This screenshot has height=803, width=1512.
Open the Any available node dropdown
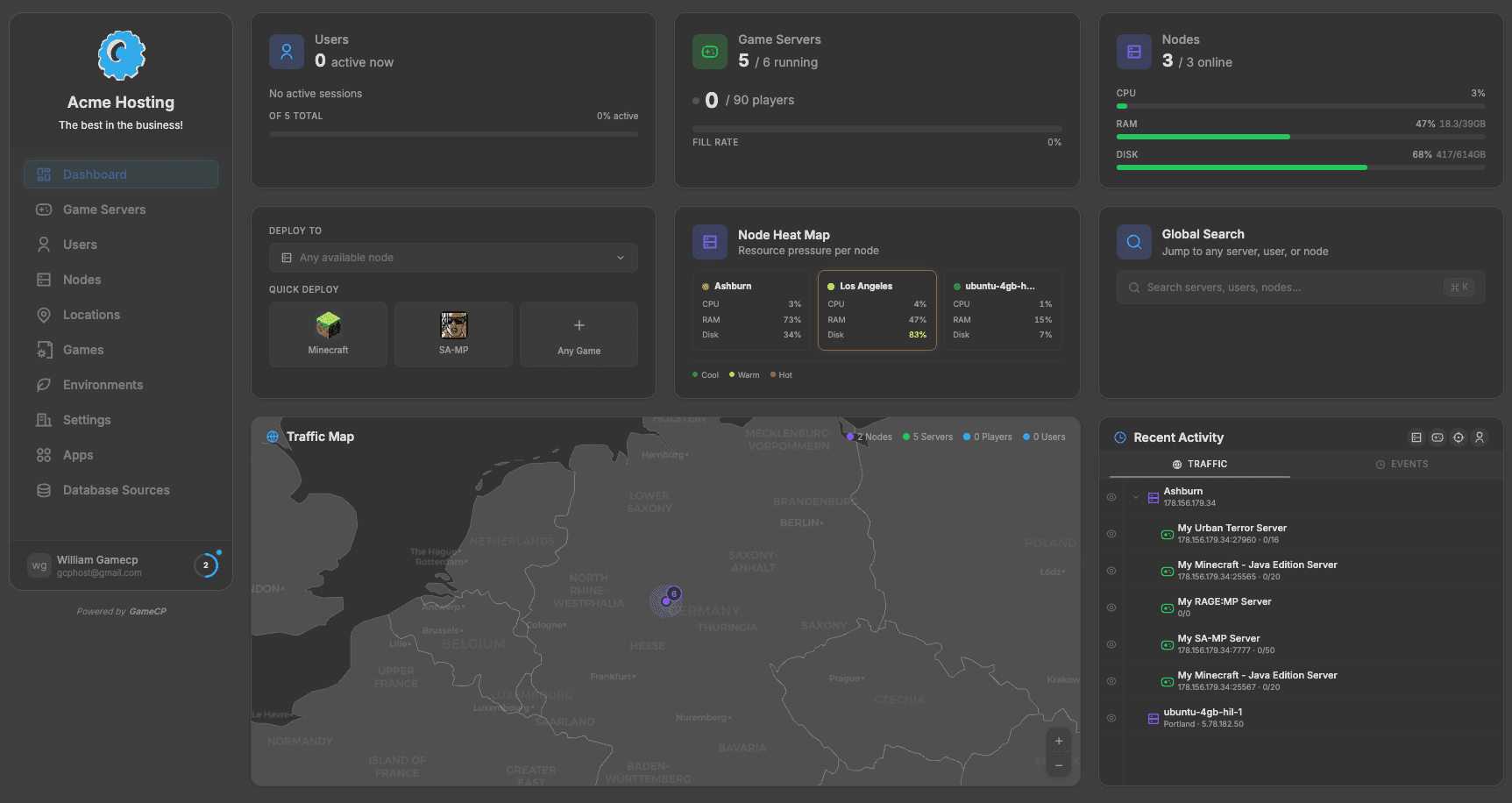pyautogui.click(x=453, y=257)
